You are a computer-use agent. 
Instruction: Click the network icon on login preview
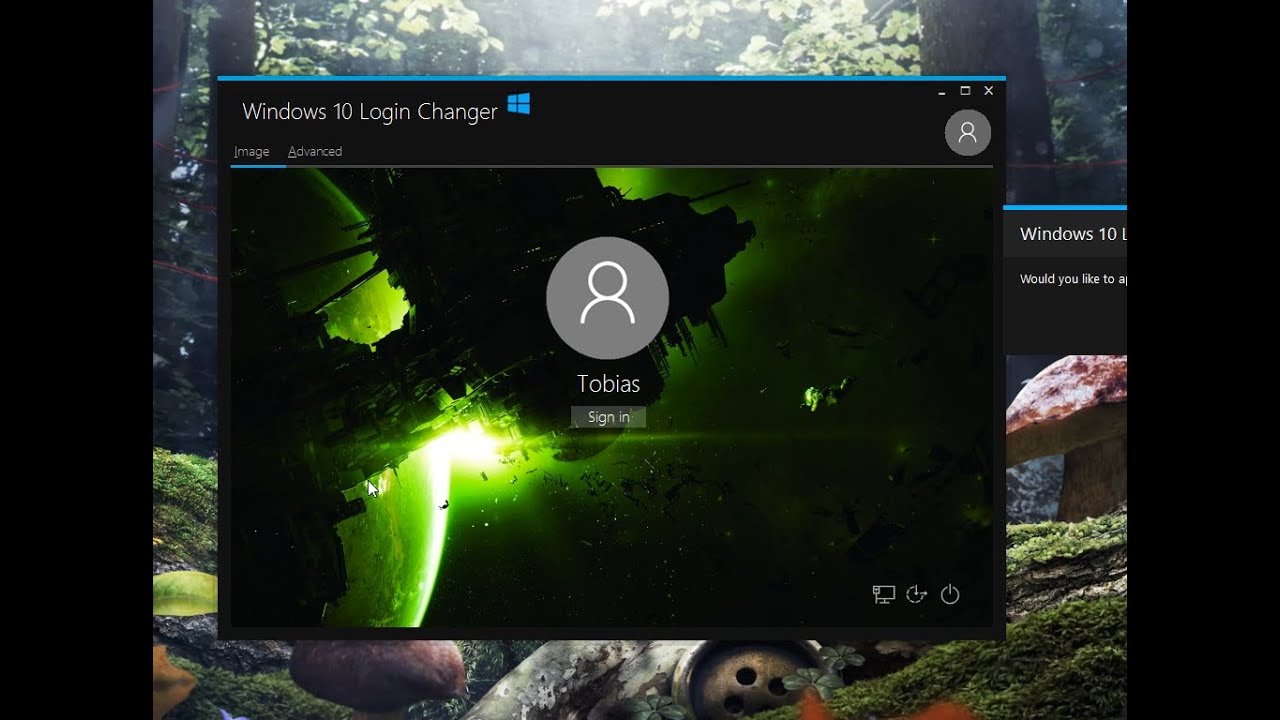[x=883, y=595]
